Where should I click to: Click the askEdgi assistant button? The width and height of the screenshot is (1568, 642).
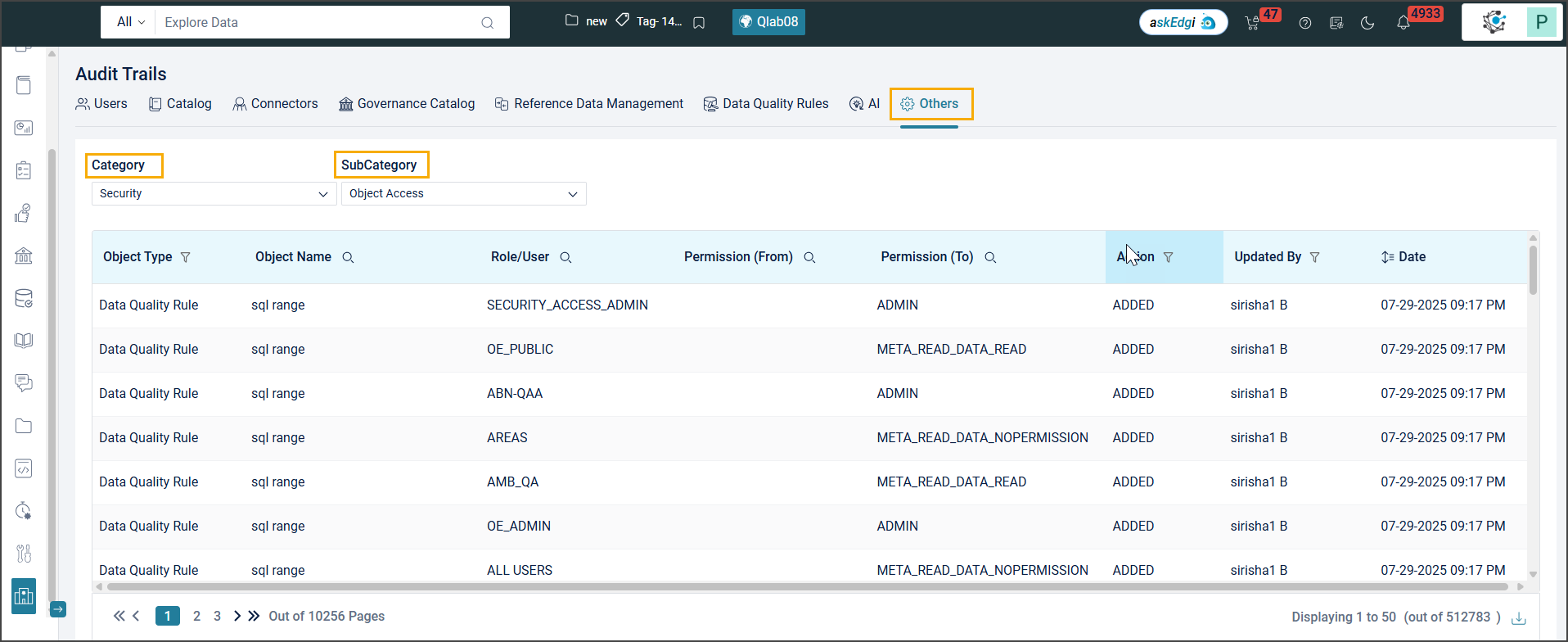(x=1183, y=22)
